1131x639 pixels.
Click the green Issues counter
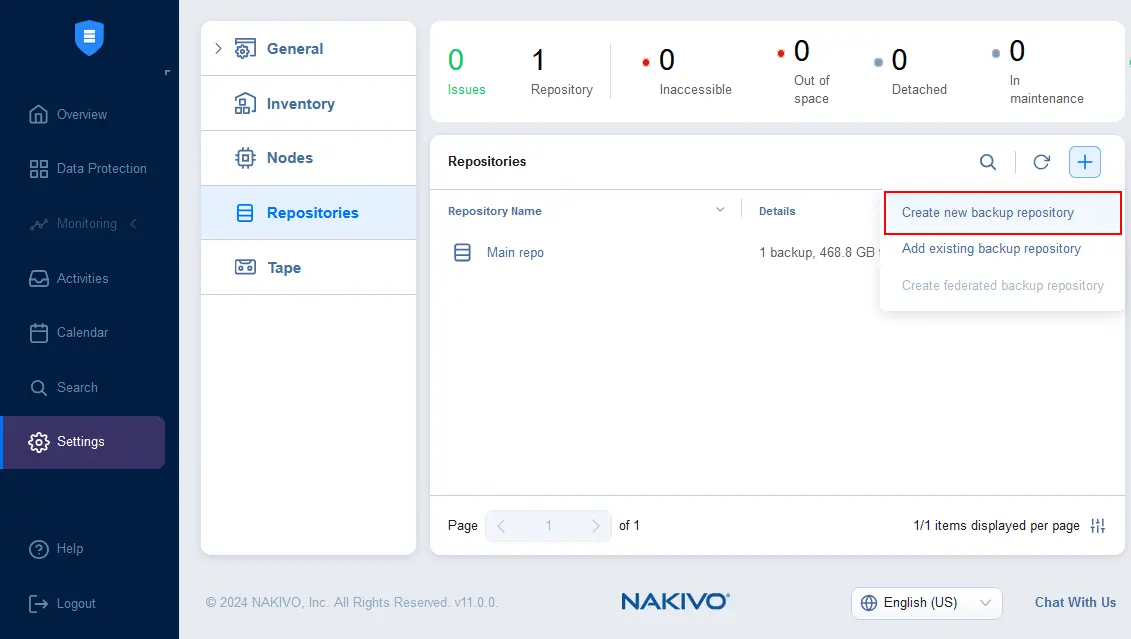pyautogui.click(x=466, y=71)
